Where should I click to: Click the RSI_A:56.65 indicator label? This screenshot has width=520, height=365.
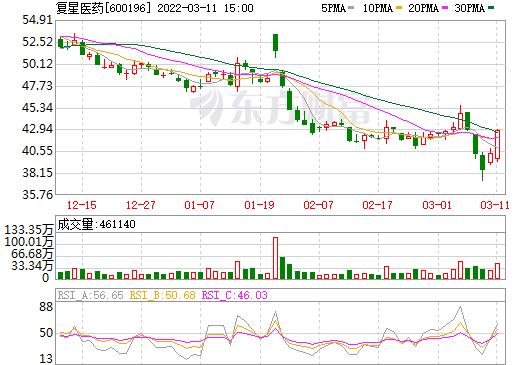point(91,295)
